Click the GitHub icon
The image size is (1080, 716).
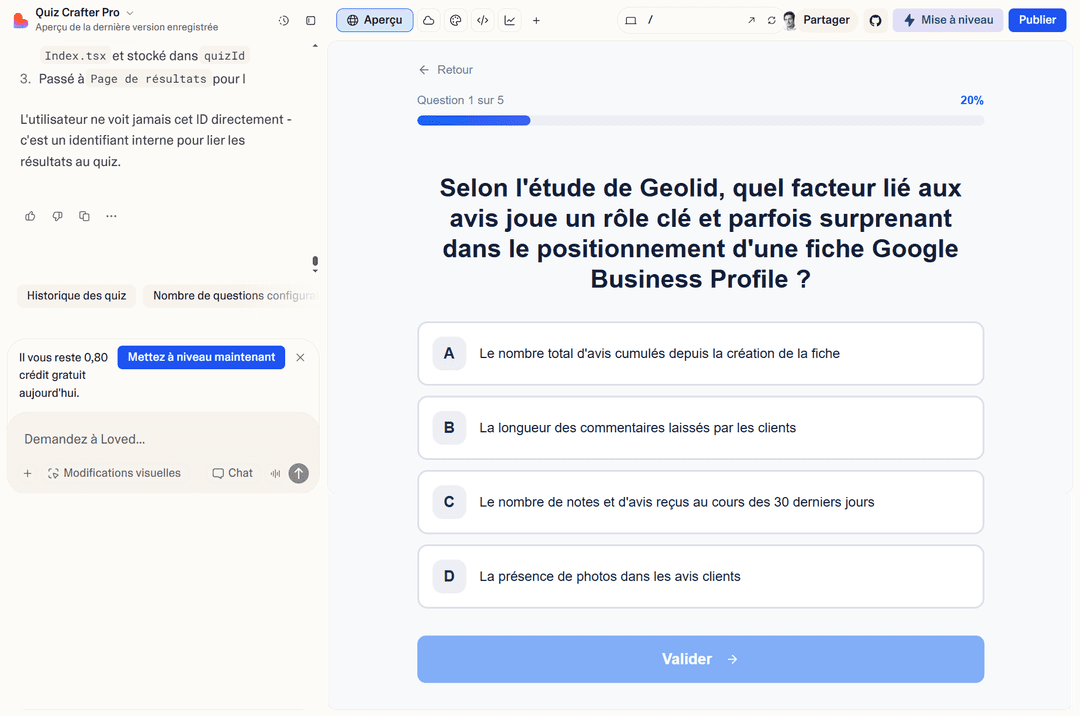click(x=875, y=20)
